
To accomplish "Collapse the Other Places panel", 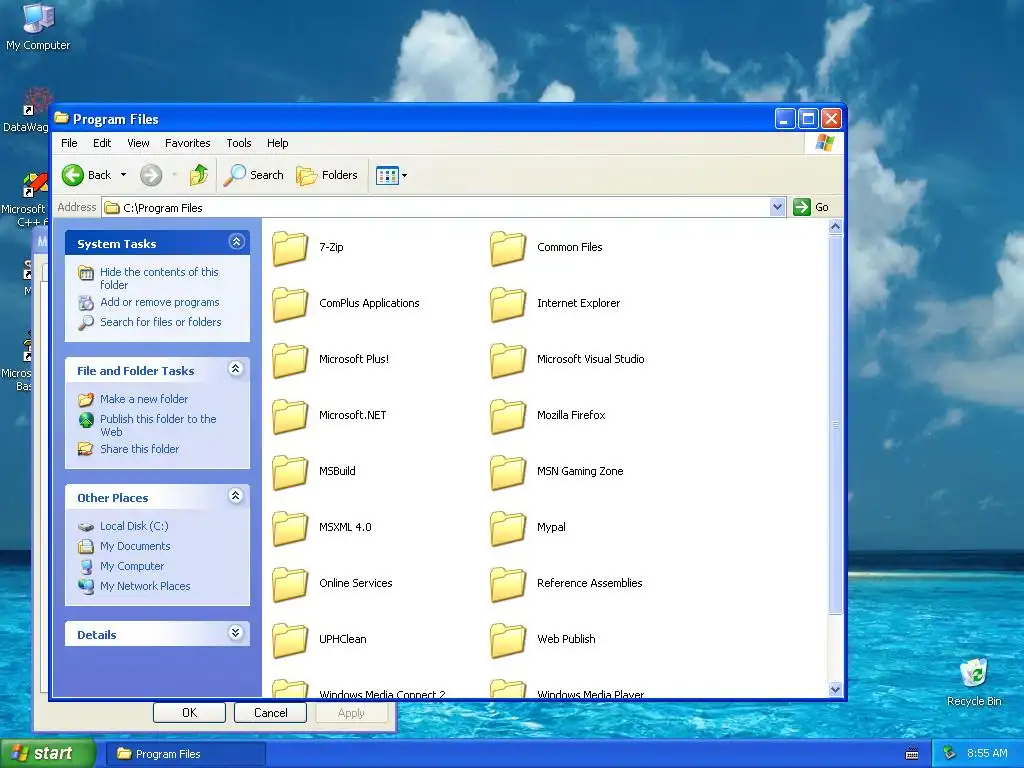I will click(x=236, y=496).
